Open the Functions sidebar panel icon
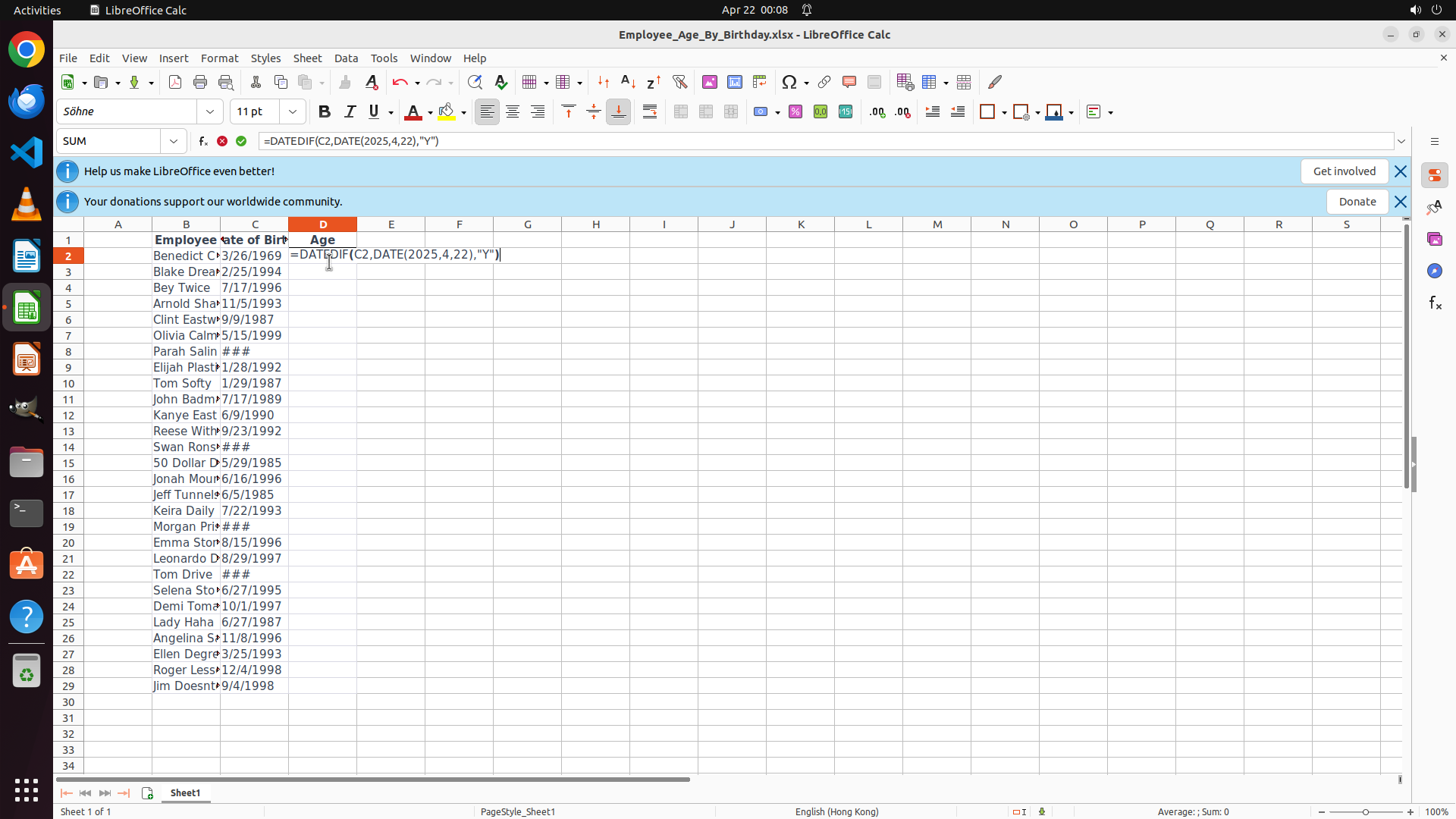The width and height of the screenshot is (1456, 819). pos(1435,303)
